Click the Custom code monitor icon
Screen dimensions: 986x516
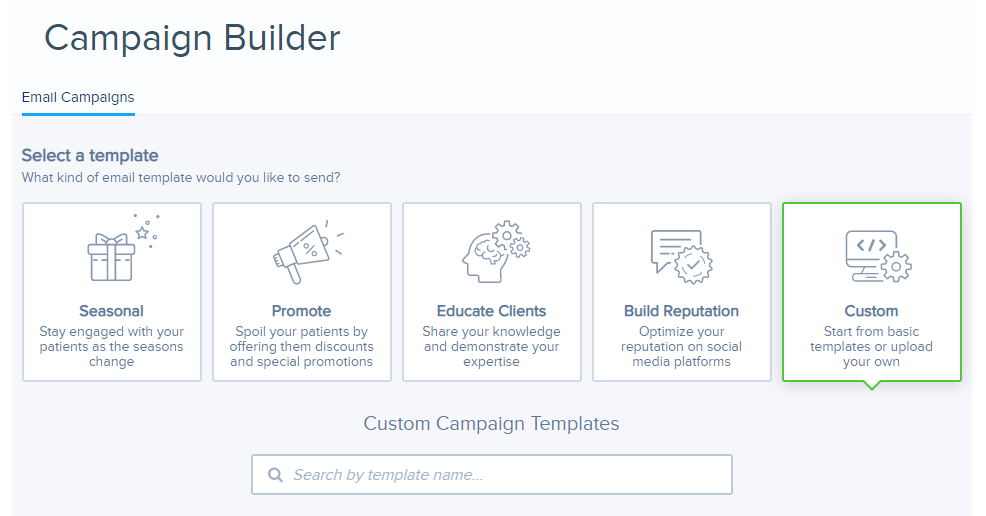pos(878,256)
